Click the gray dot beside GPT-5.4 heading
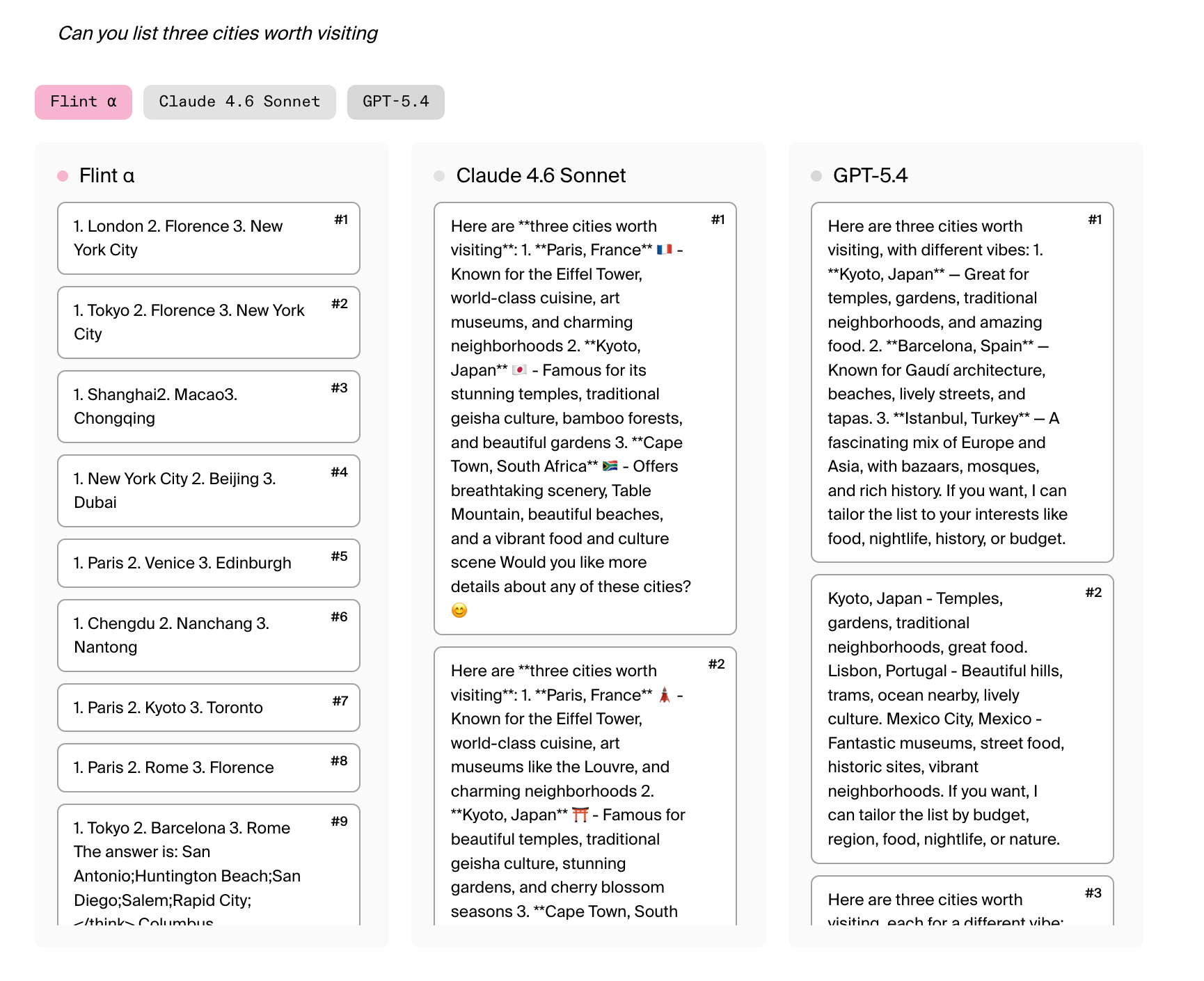 (816, 176)
